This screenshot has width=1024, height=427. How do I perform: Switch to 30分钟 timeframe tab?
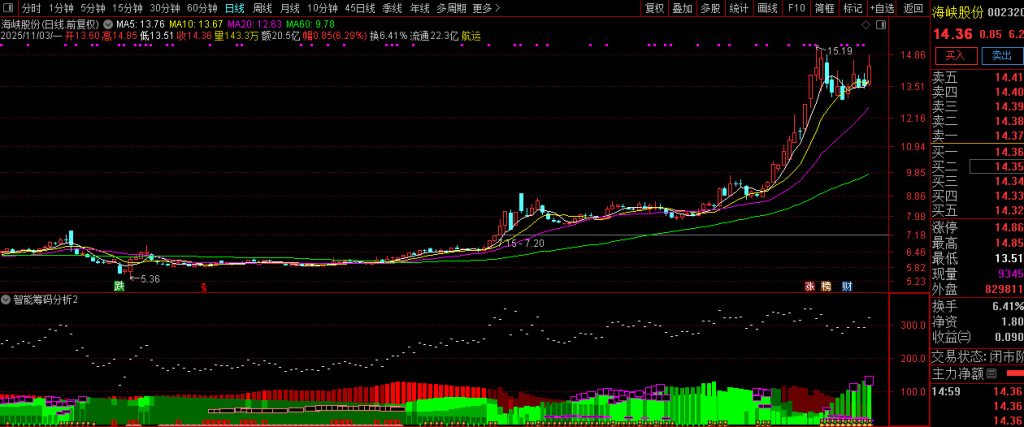pyautogui.click(x=165, y=8)
